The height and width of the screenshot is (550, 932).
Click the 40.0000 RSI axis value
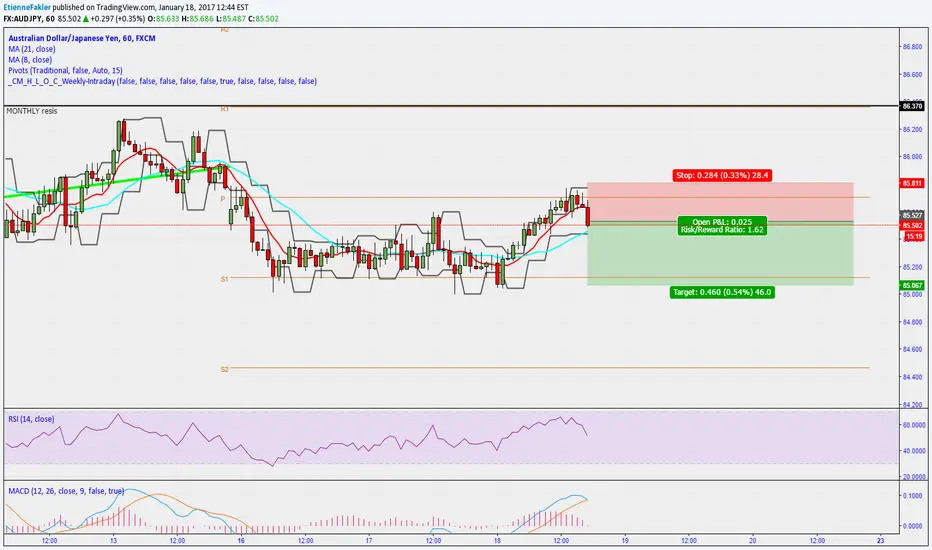tap(914, 451)
